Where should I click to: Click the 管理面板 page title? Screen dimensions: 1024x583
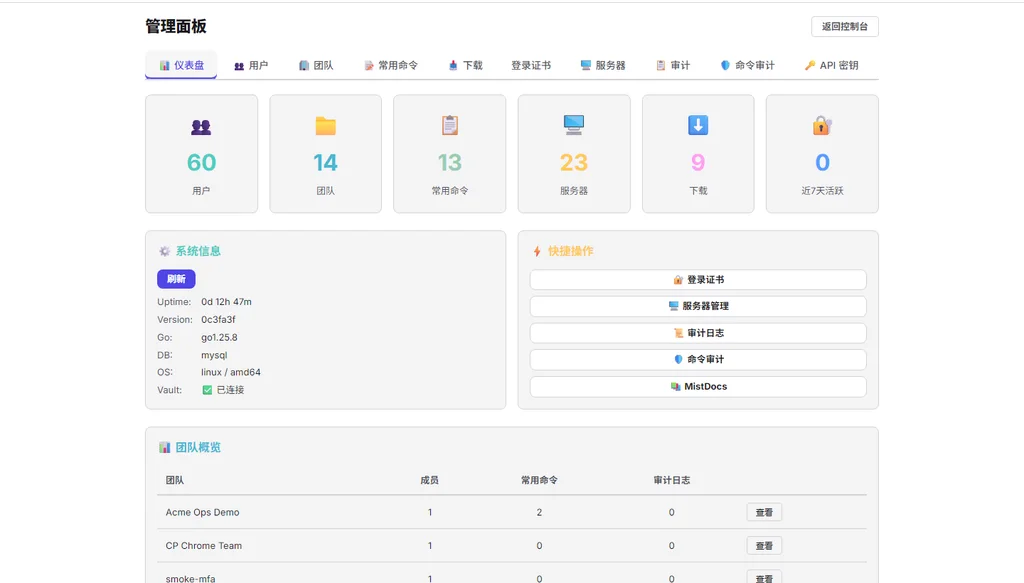[176, 26]
